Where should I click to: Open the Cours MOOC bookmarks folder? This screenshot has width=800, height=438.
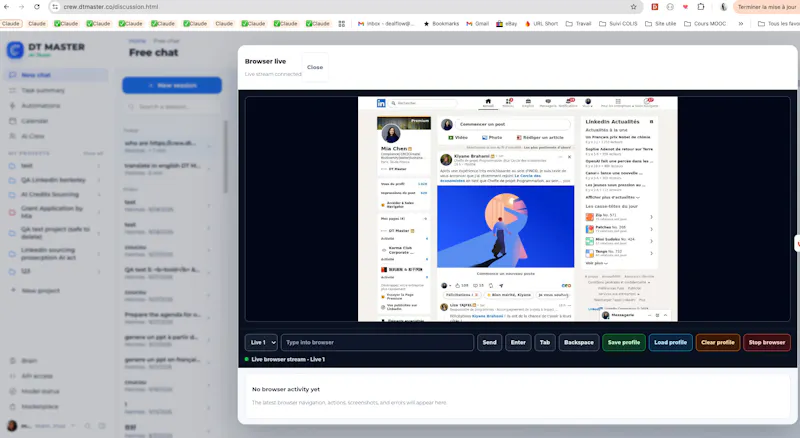pos(705,23)
